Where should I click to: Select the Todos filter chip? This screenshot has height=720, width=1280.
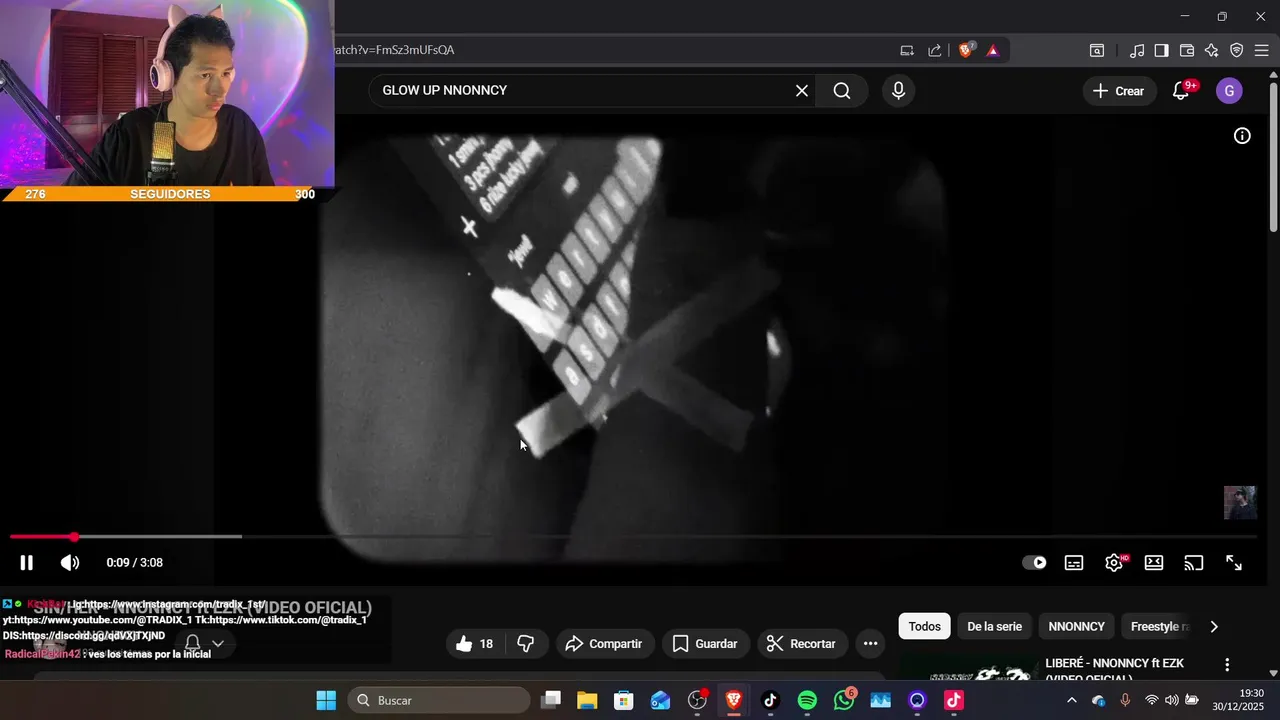[925, 627]
